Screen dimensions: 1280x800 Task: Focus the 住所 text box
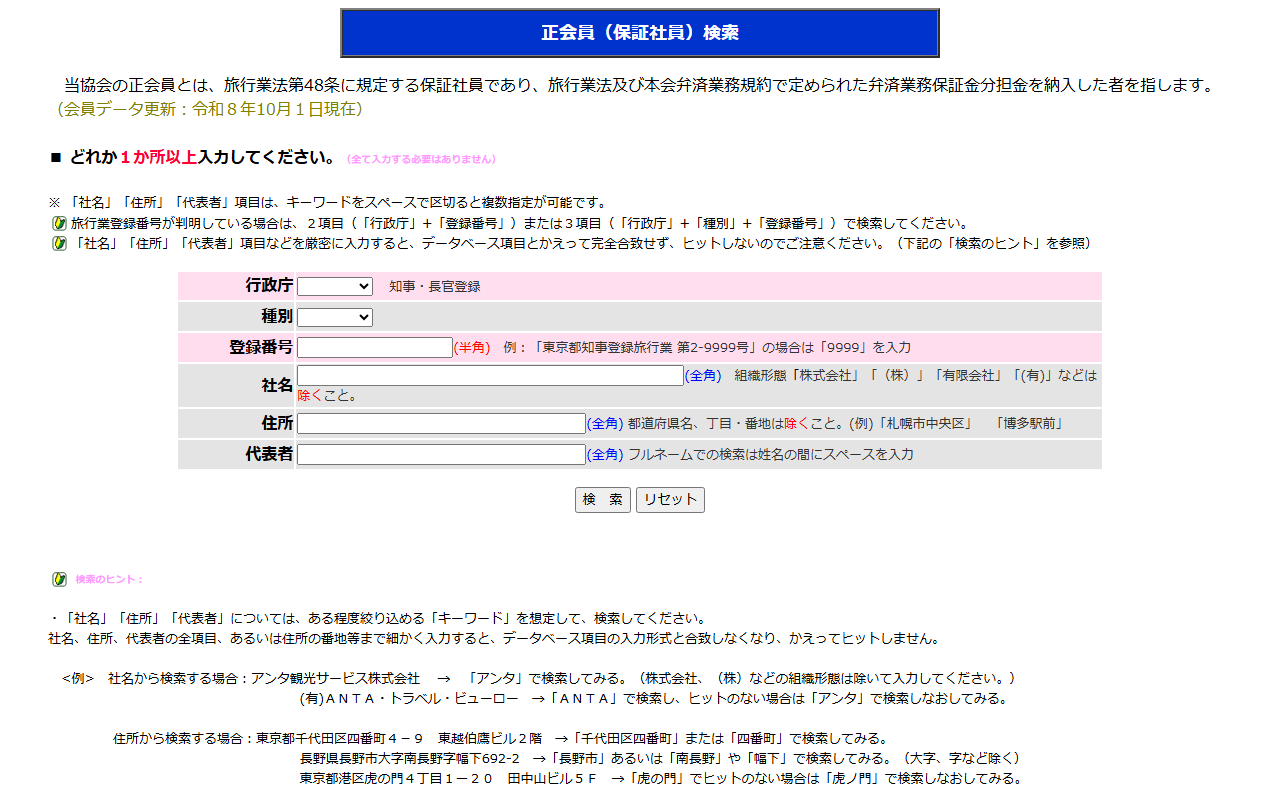[x=441, y=423]
